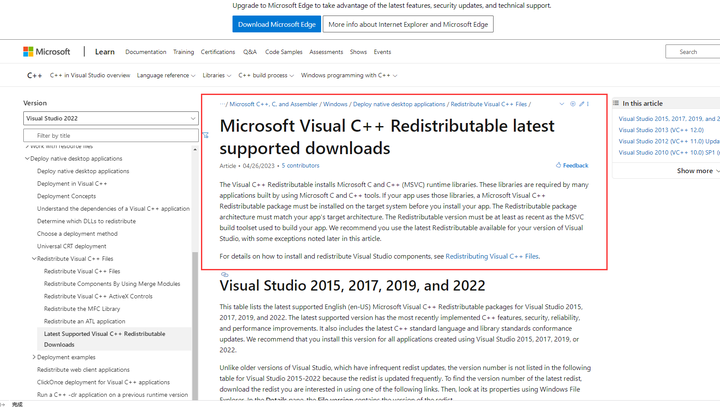This screenshot has height=408, width=720.
Task: Click the Download Microsoft Edge button
Action: point(276,24)
